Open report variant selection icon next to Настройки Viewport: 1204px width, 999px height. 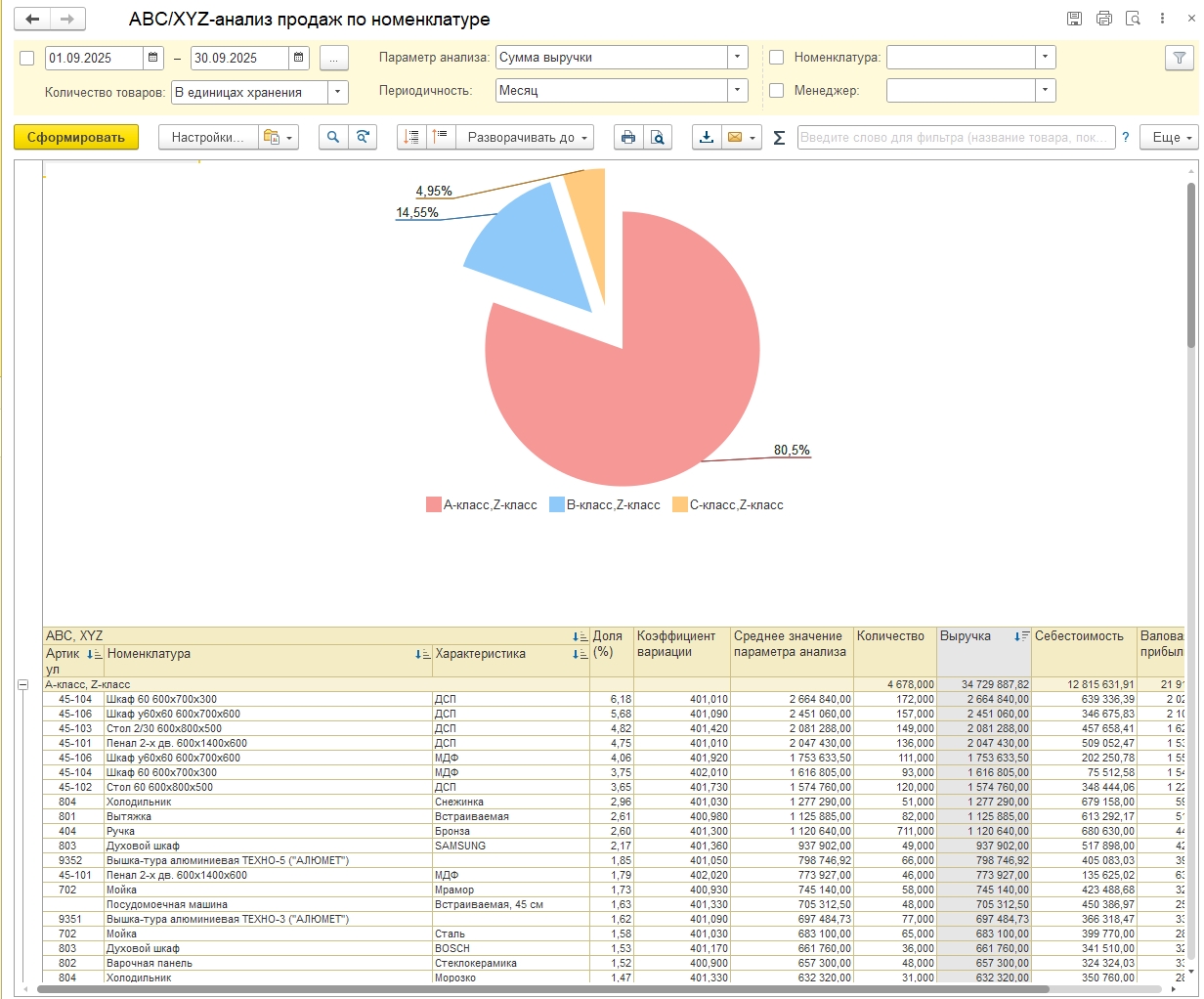coord(278,138)
